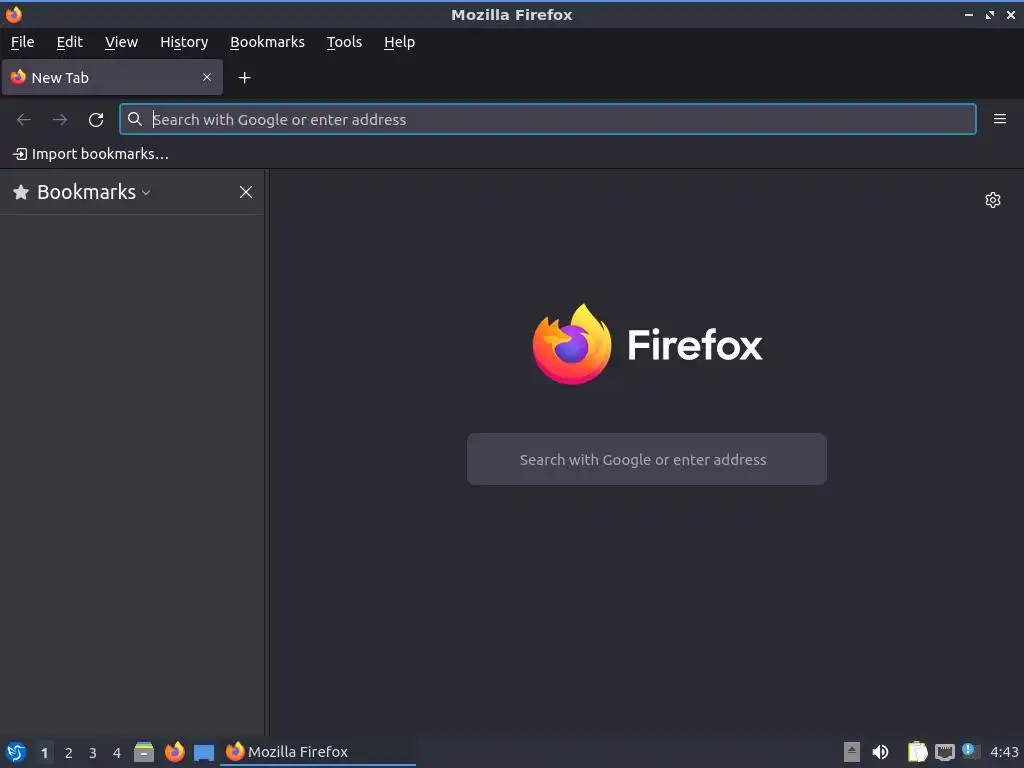Click the forward navigation arrow
This screenshot has width=1024, height=768.
(x=59, y=120)
